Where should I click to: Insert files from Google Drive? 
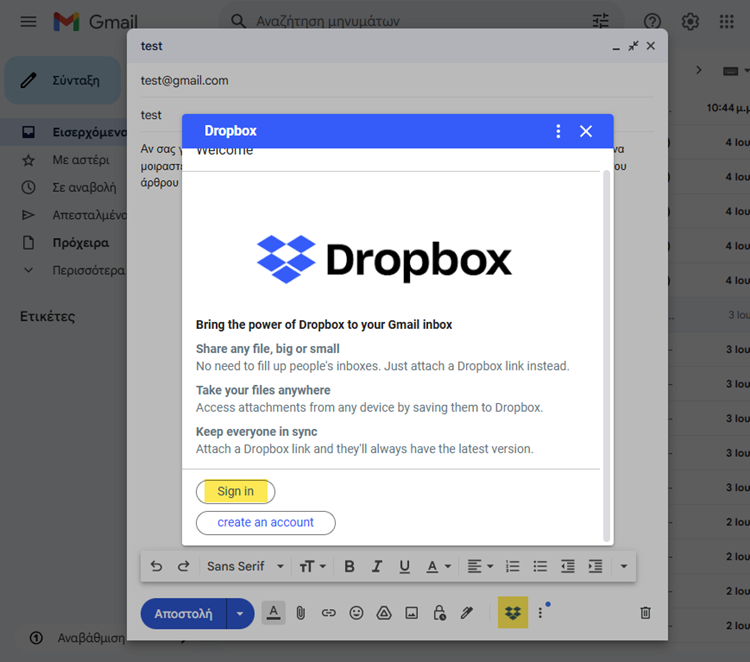pyautogui.click(x=384, y=613)
